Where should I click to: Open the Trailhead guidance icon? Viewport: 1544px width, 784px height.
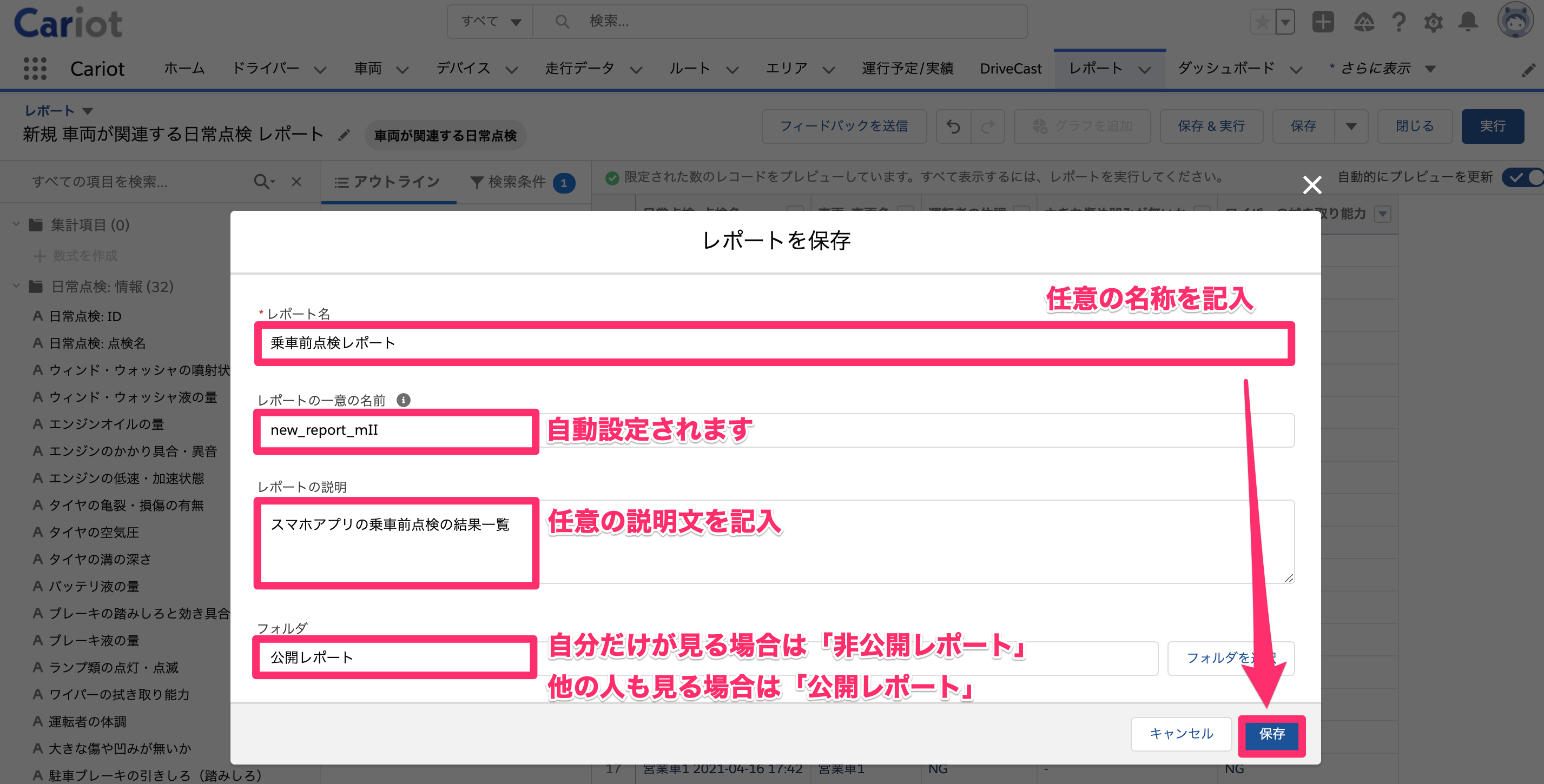pyautogui.click(x=1364, y=22)
